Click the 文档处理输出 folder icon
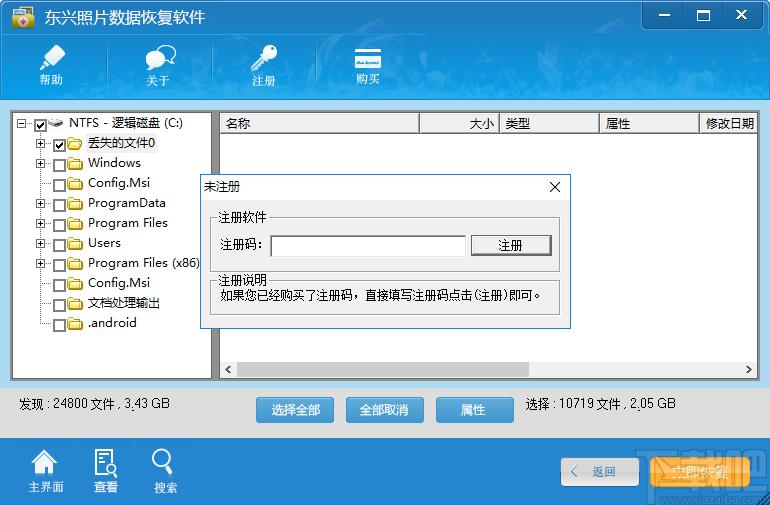 click(75, 304)
